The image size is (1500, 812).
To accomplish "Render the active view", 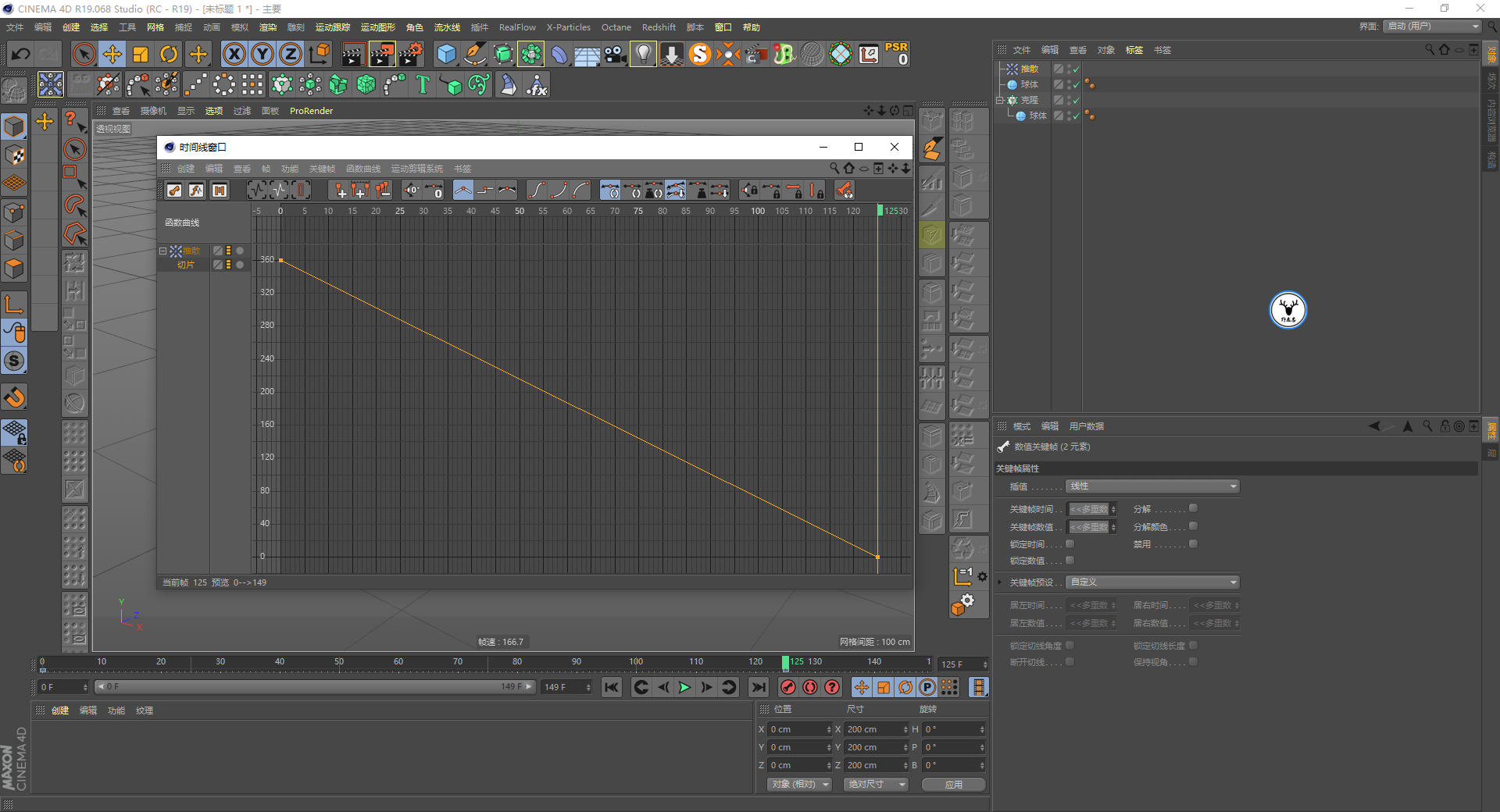I will [353, 54].
